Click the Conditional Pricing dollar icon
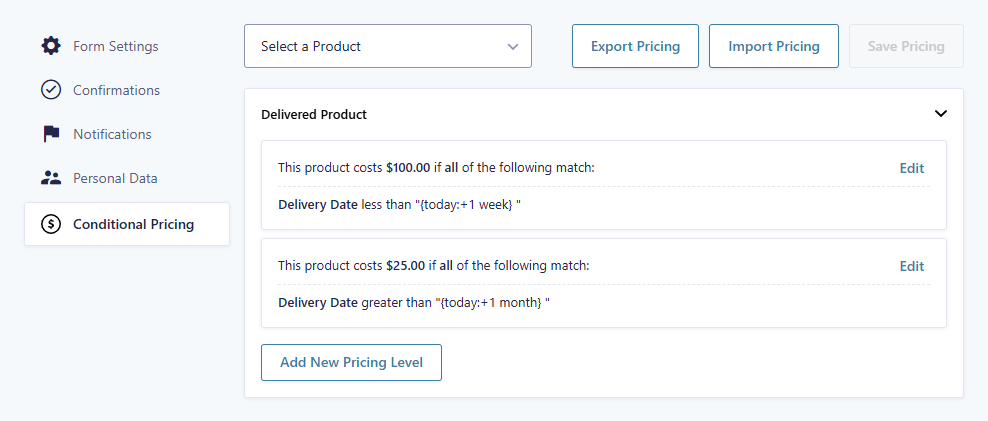The height and width of the screenshot is (421, 988). 51,224
